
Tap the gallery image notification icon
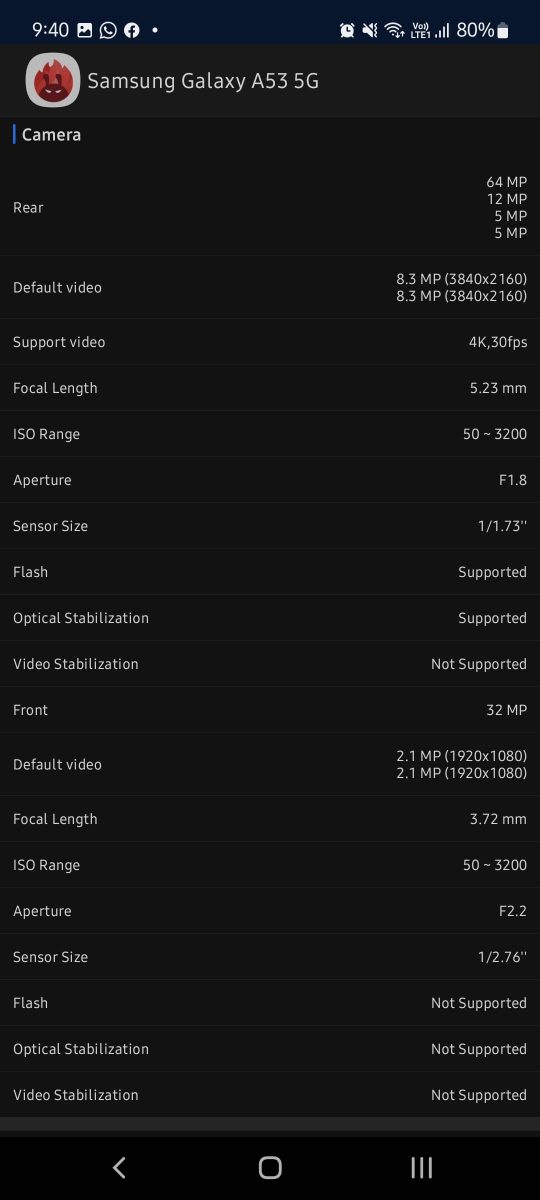tap(85, 30)
